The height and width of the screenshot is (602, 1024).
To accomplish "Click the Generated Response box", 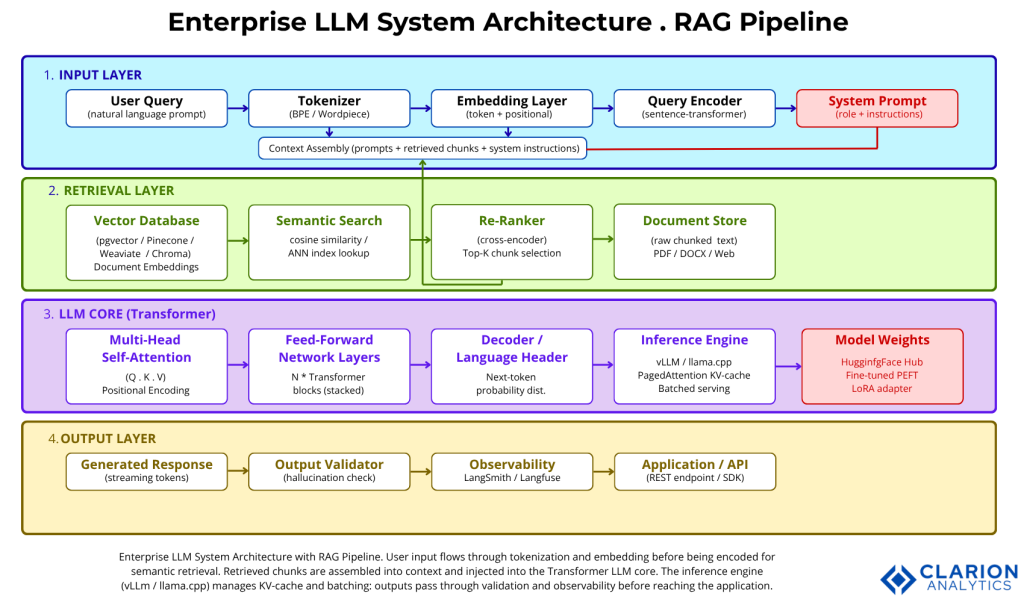I will click(146, 471).
